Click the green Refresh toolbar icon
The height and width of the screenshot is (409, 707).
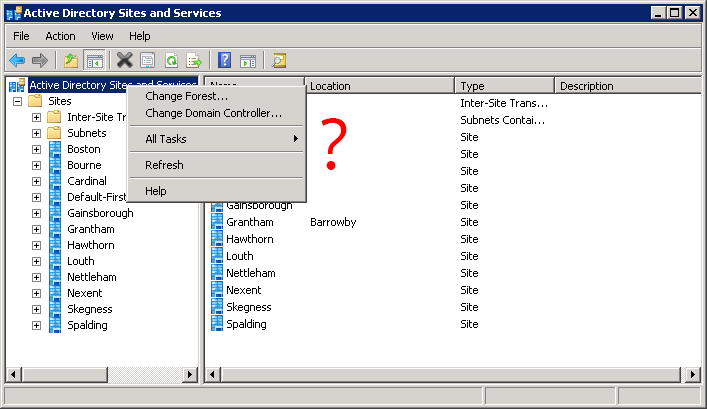171,60
